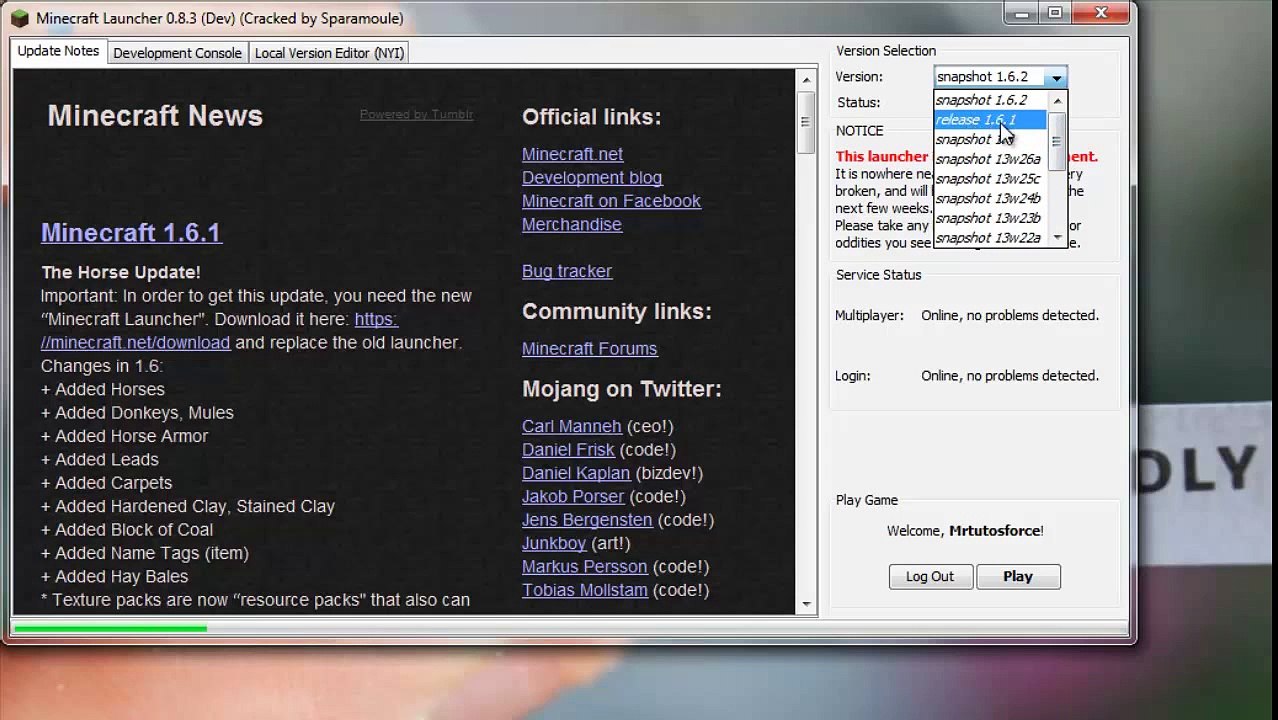Open the Minecraft 1.6.1 news headline link

pyautogui.click(x=131, y=232)
